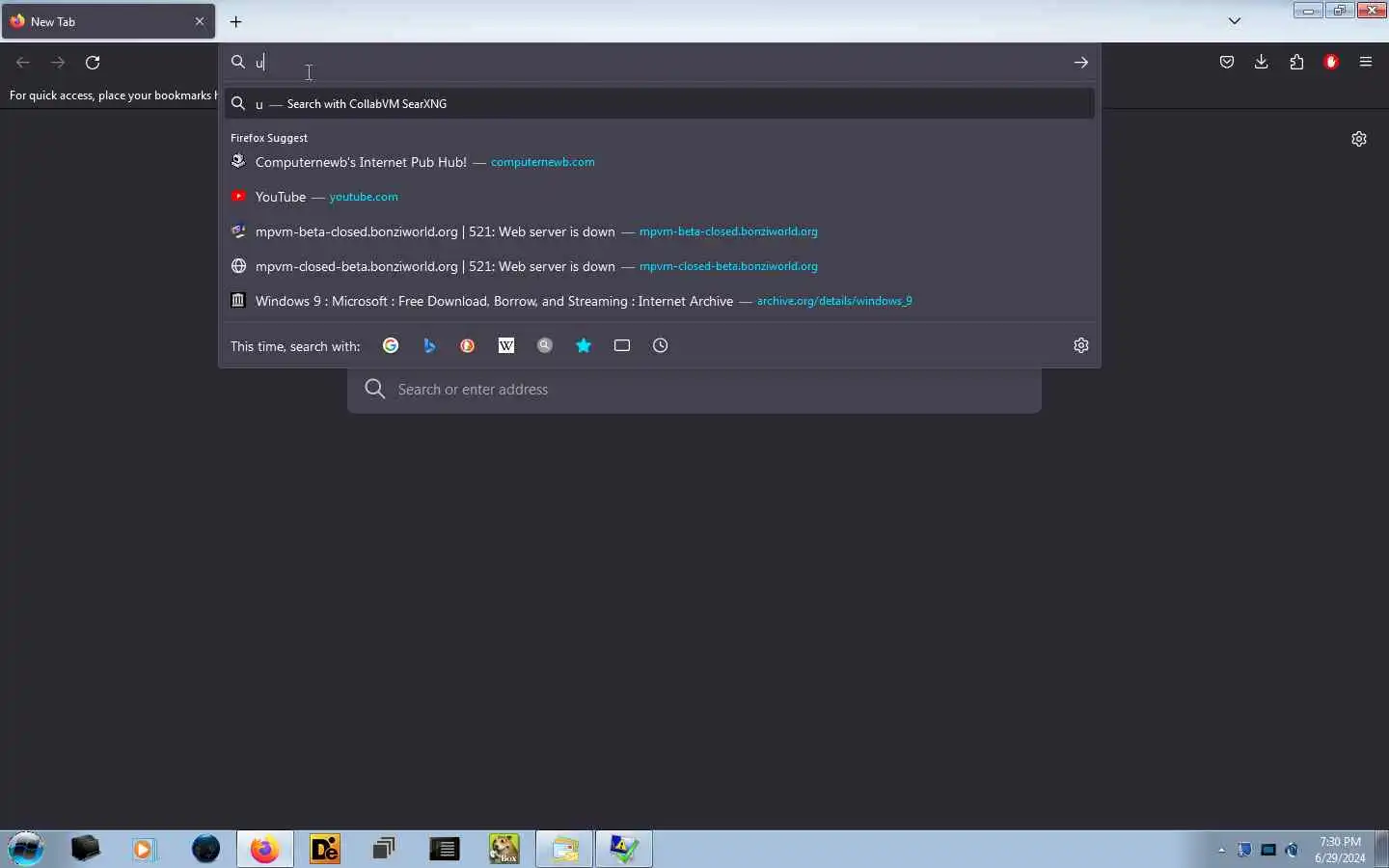Open new tab personalize gear icon
The image size is (1389, 868).
point(1359,139)
